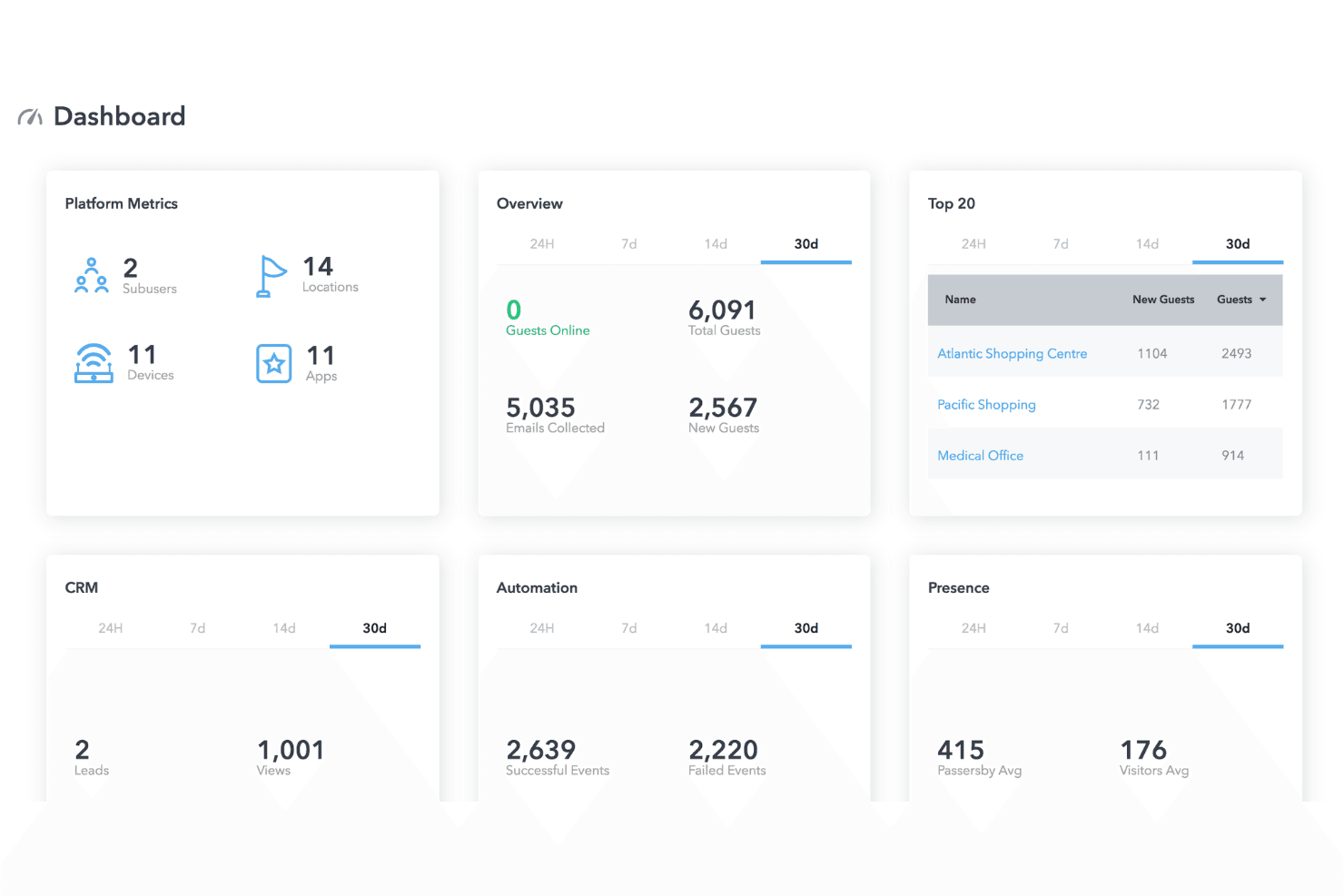Image resolution: width=1344 pixels, height=896 pixels.
Task: Switch CRM to 24H tab
Action: tap(111, 628)
